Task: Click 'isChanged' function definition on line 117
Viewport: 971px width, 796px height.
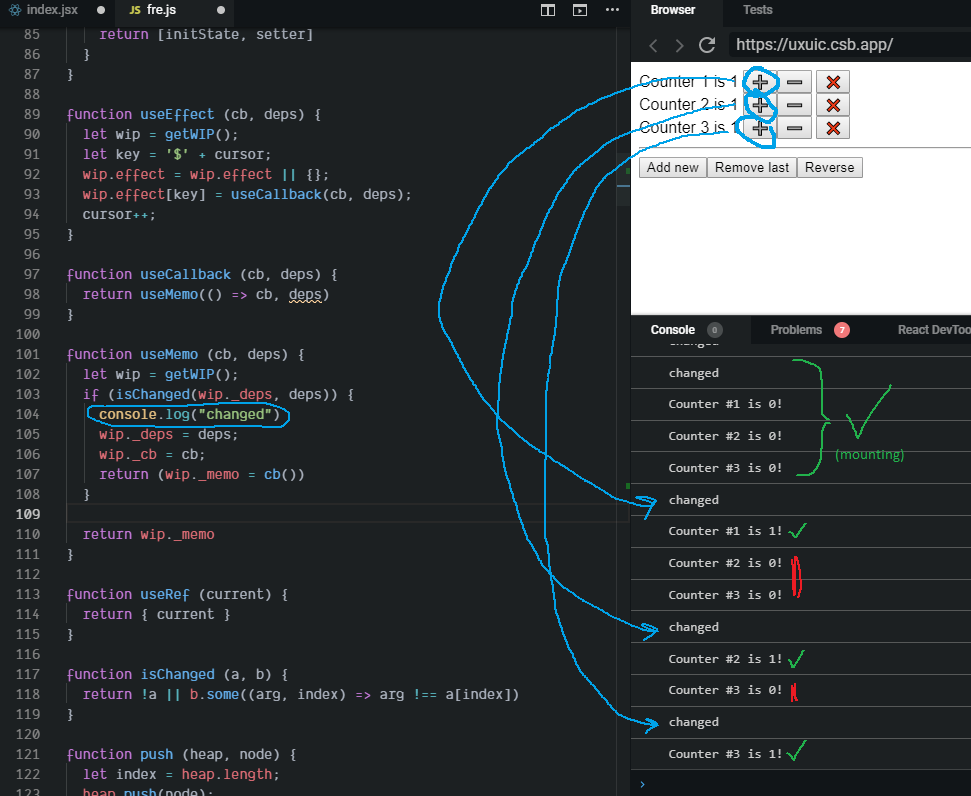Action: [x=177, y=675]
